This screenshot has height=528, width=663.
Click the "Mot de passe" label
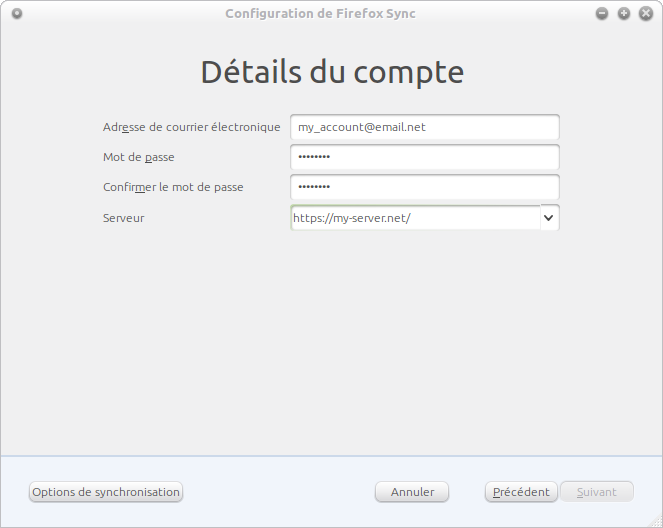139,158
